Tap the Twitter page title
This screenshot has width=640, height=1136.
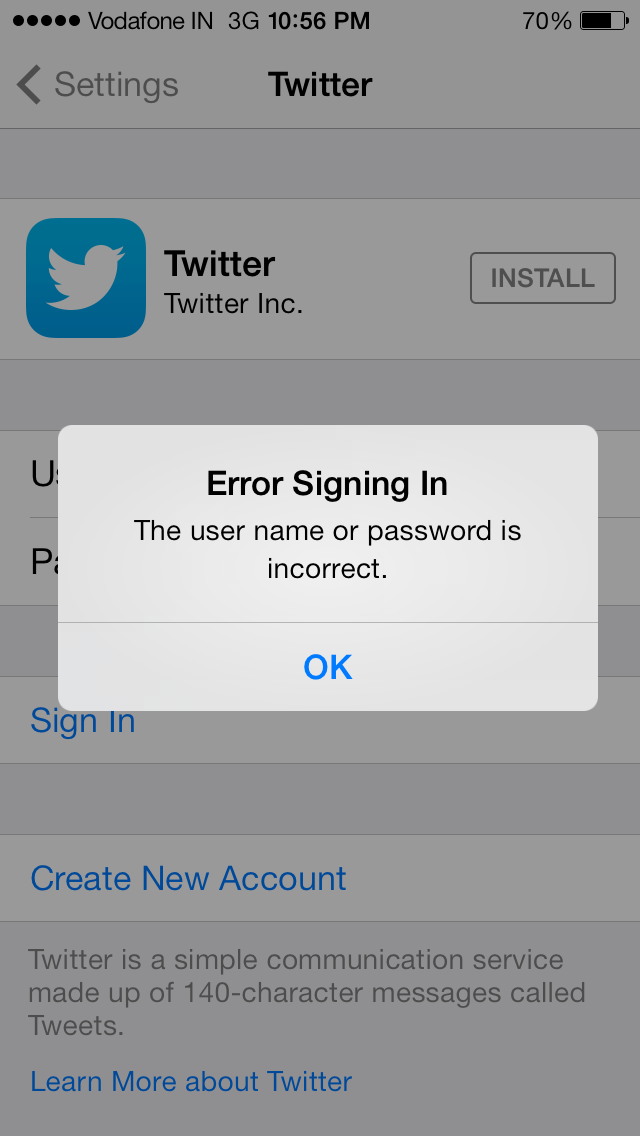320,85
